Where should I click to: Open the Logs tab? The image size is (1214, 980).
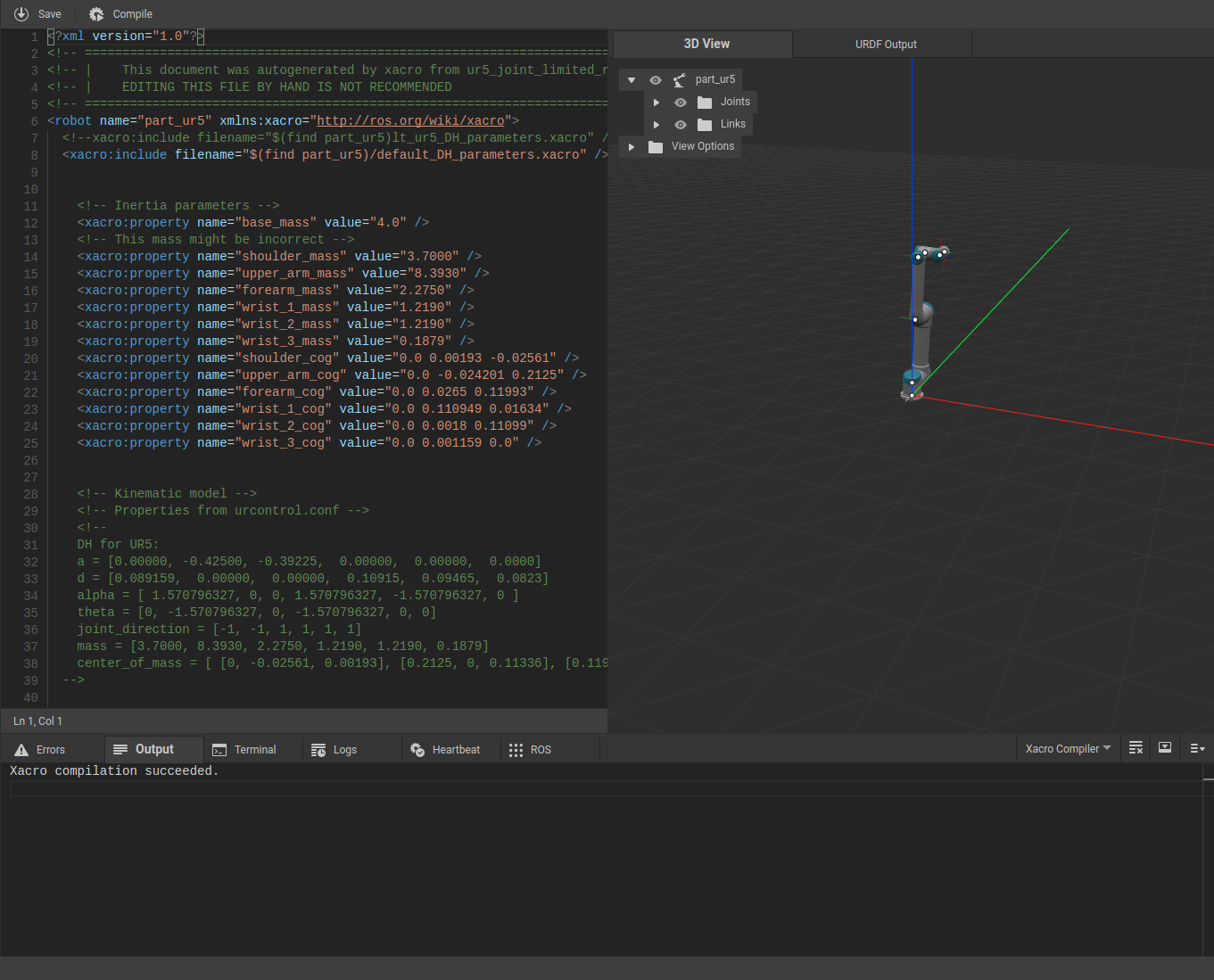pos(352,749)
